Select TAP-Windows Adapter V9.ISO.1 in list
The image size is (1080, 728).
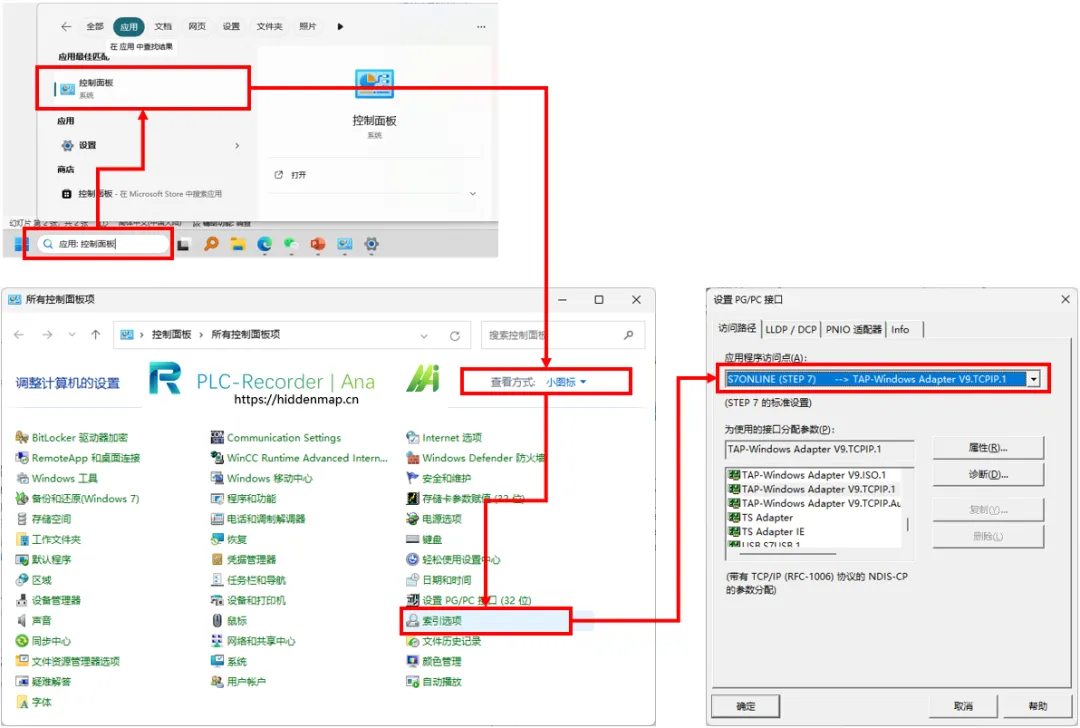pyautogui.click(x=813, y=475)
